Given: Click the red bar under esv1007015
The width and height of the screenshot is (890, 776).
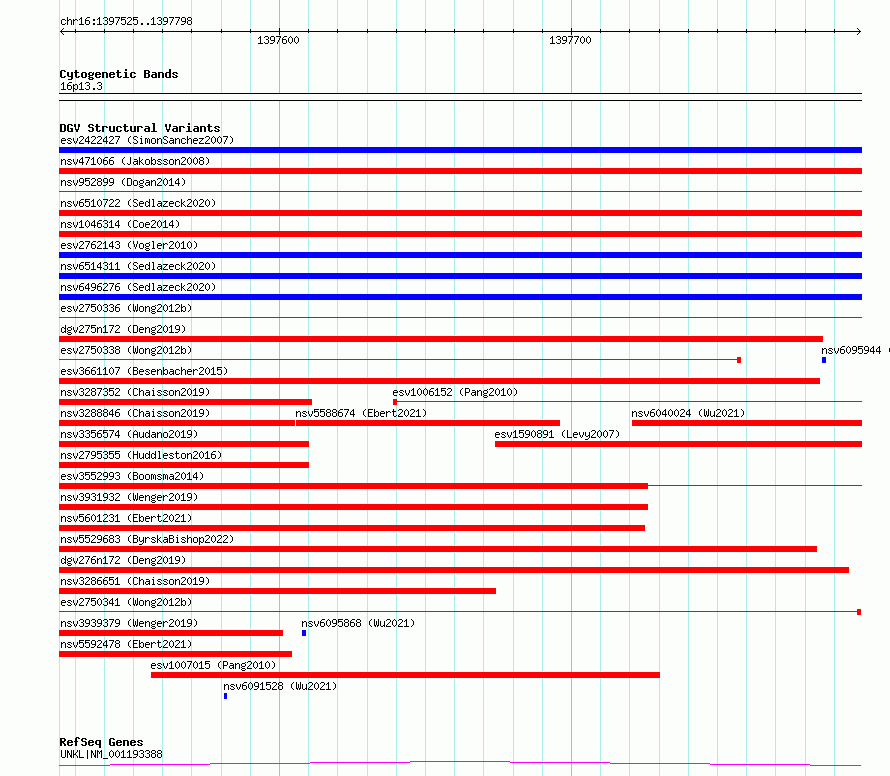Looking at the screenshot, I should coord(405,675).
